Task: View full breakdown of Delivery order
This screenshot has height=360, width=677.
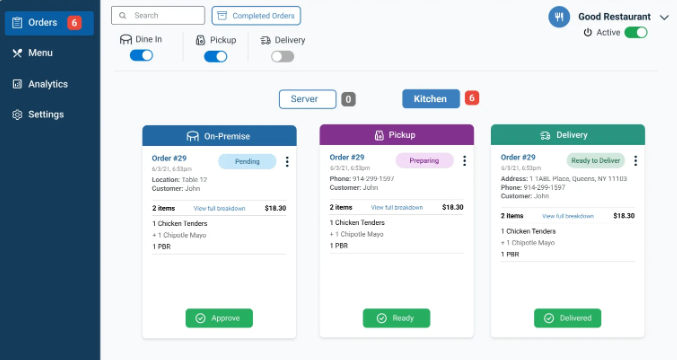Action: (x=568, y=216)
